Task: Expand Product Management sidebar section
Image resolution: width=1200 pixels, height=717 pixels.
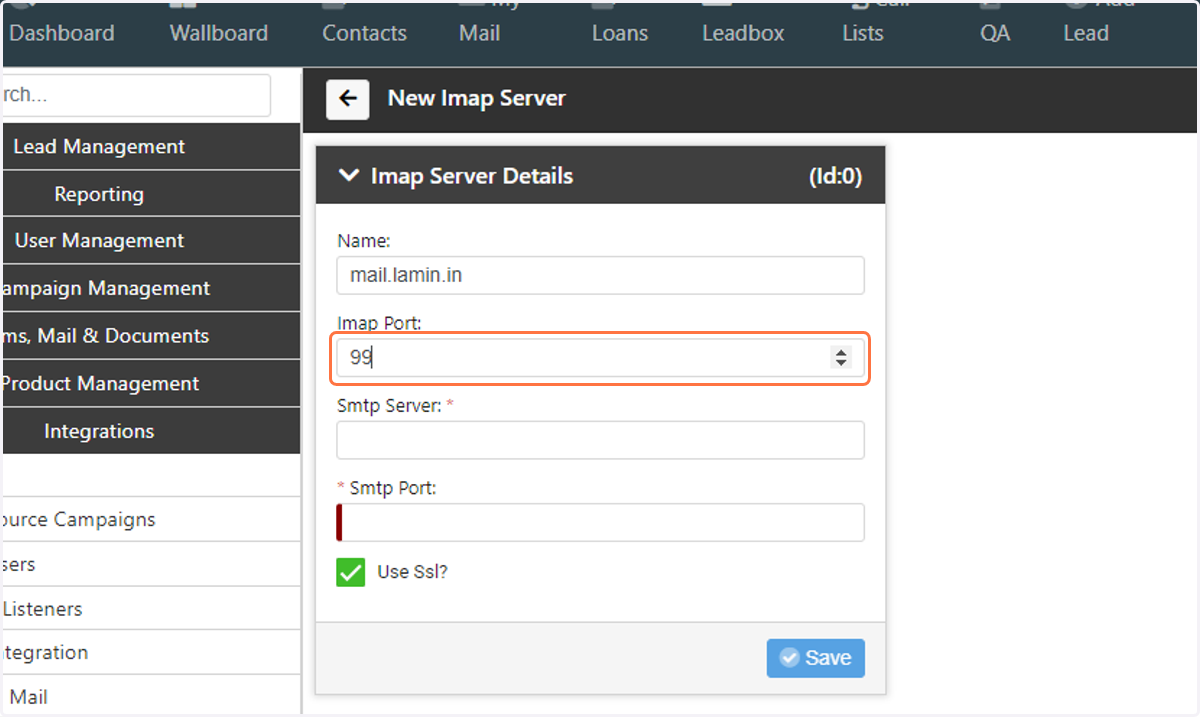Action: tap(150, 384)
